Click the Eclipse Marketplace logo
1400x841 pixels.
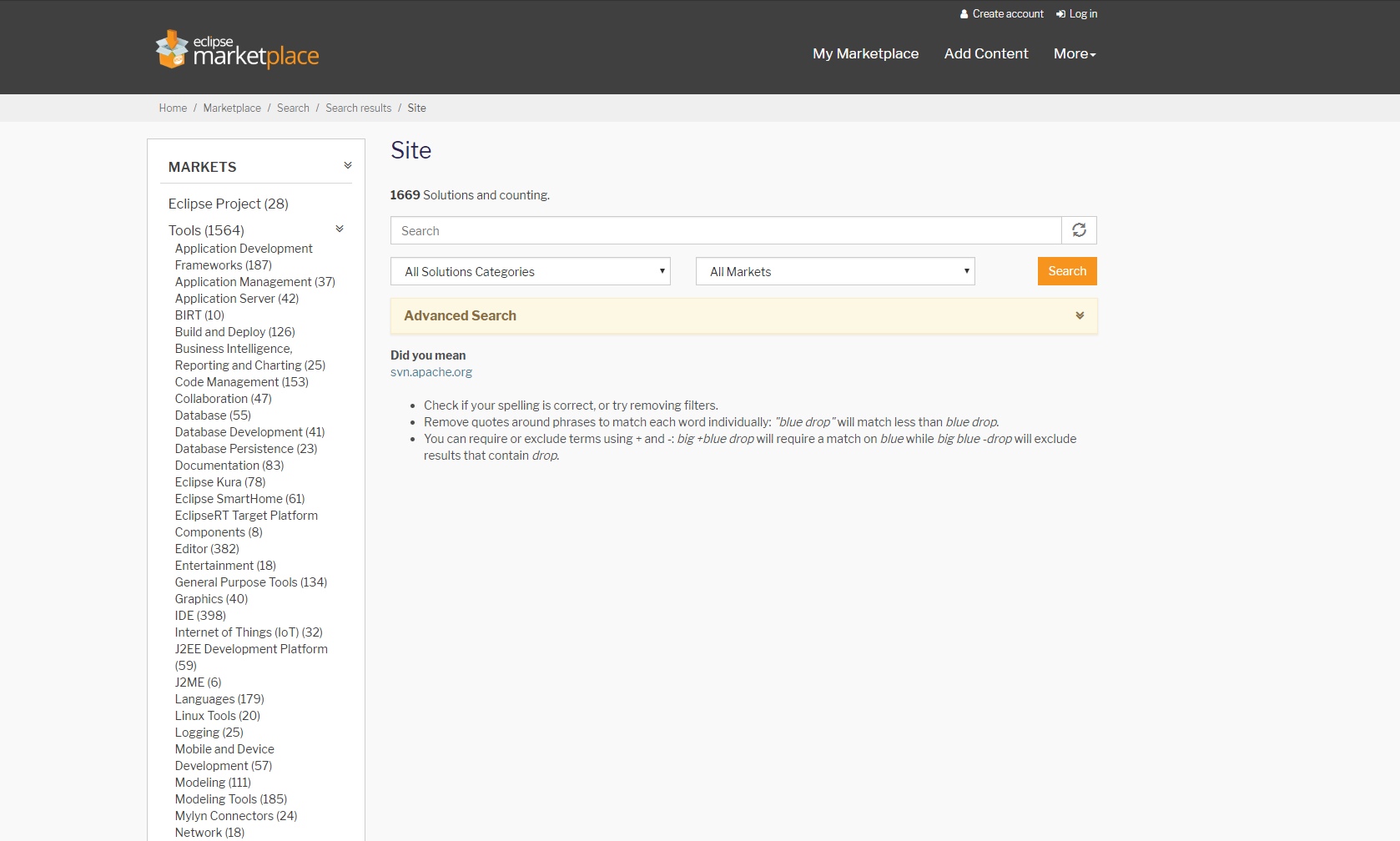click(x=237, y=50)
